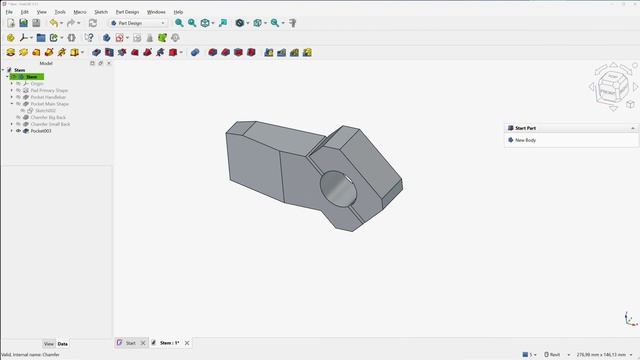Screen dimensions: 640x360
Task: Select the Polar Pattern tool icon
Action: click(294, 52)
